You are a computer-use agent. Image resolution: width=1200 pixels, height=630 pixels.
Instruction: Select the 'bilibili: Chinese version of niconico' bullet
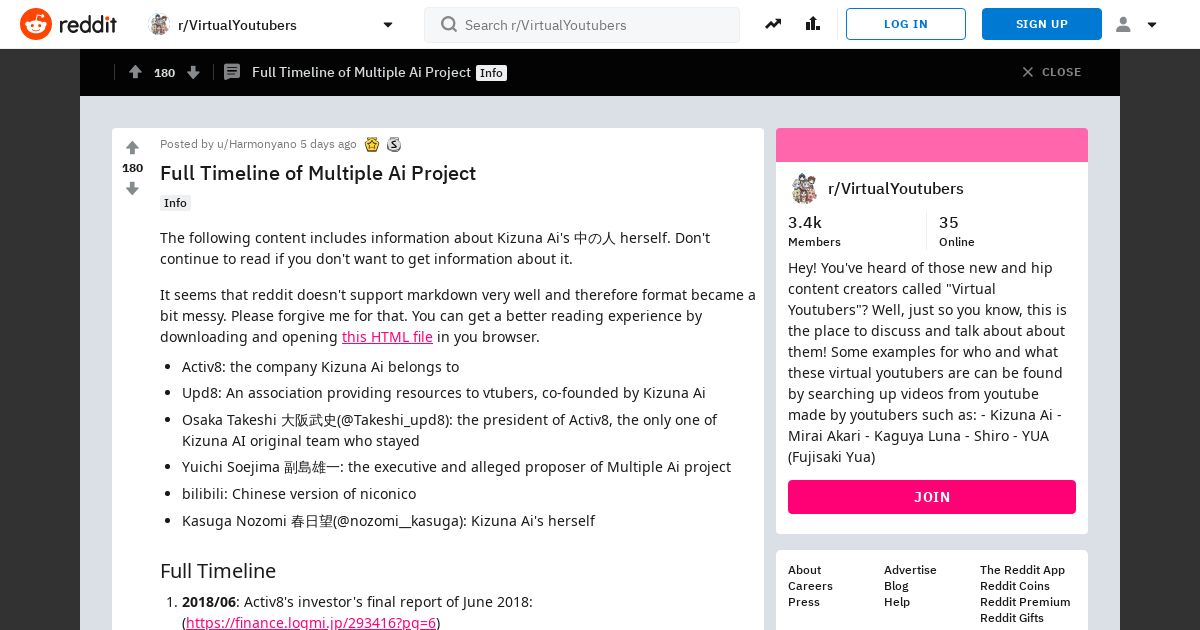click(299, 494)
